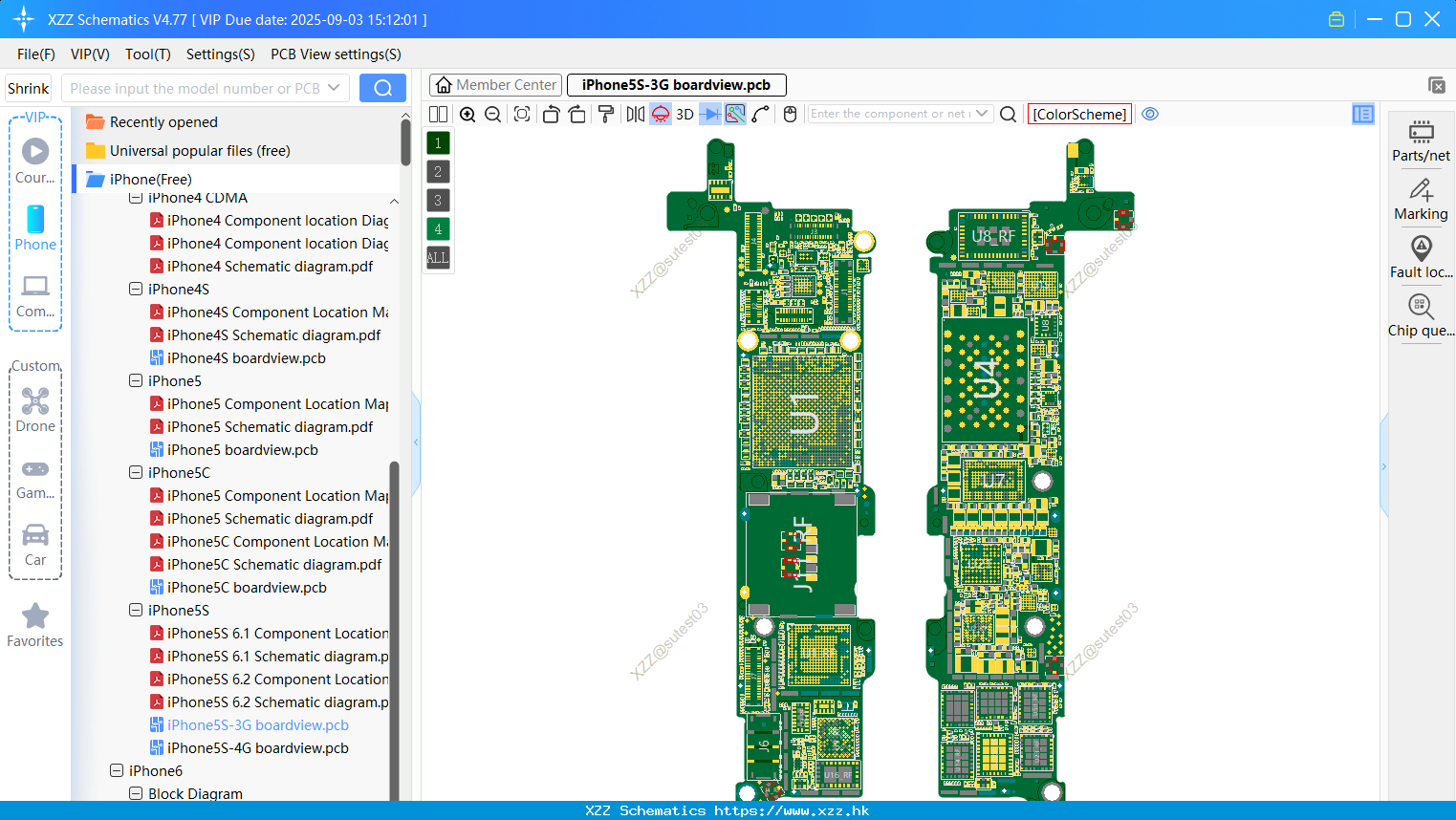1456x820 pixels.
Task: Open the Tool(T) menu
Action: pos(148,54)
